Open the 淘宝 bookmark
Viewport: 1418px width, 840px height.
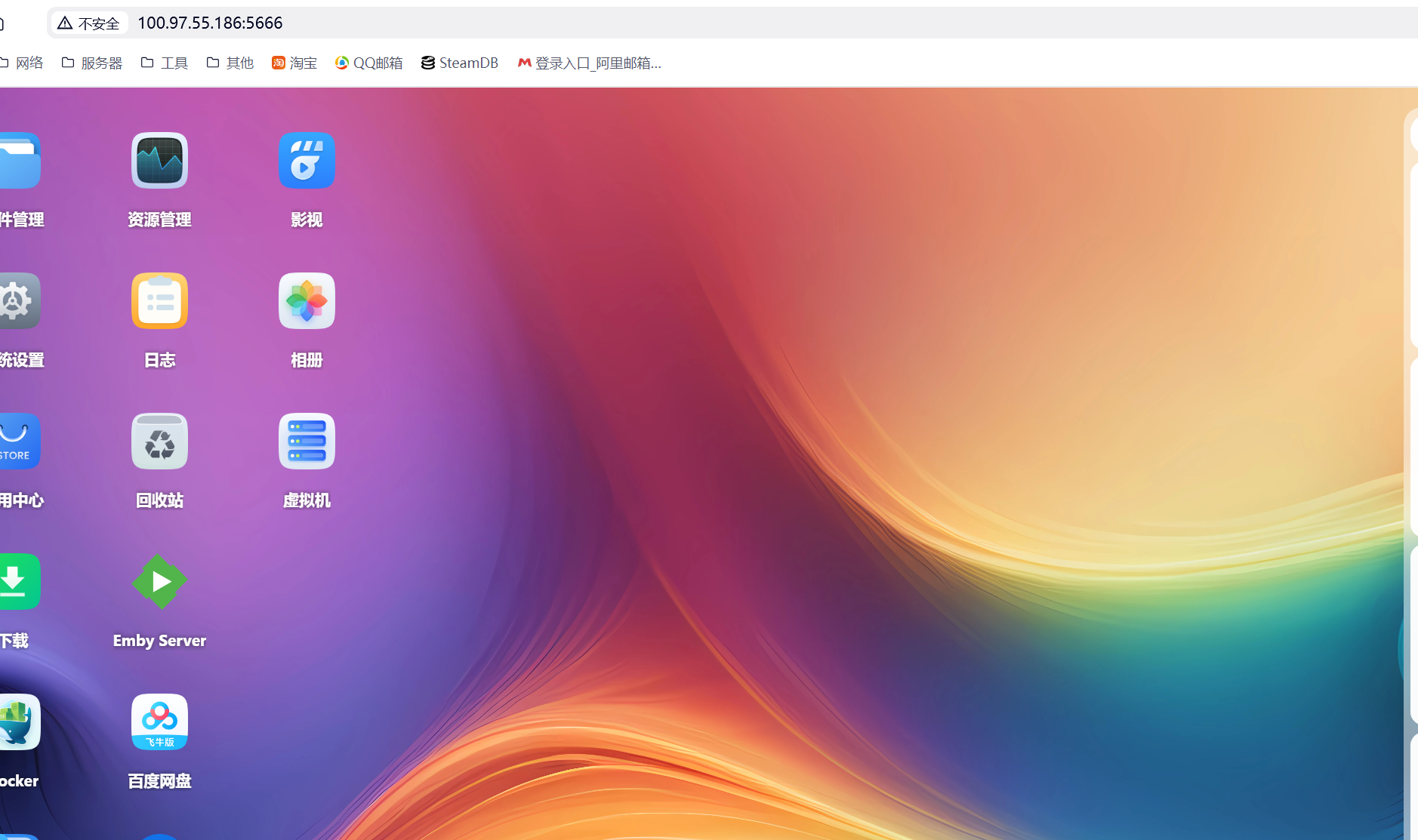(x=294, y=63)
